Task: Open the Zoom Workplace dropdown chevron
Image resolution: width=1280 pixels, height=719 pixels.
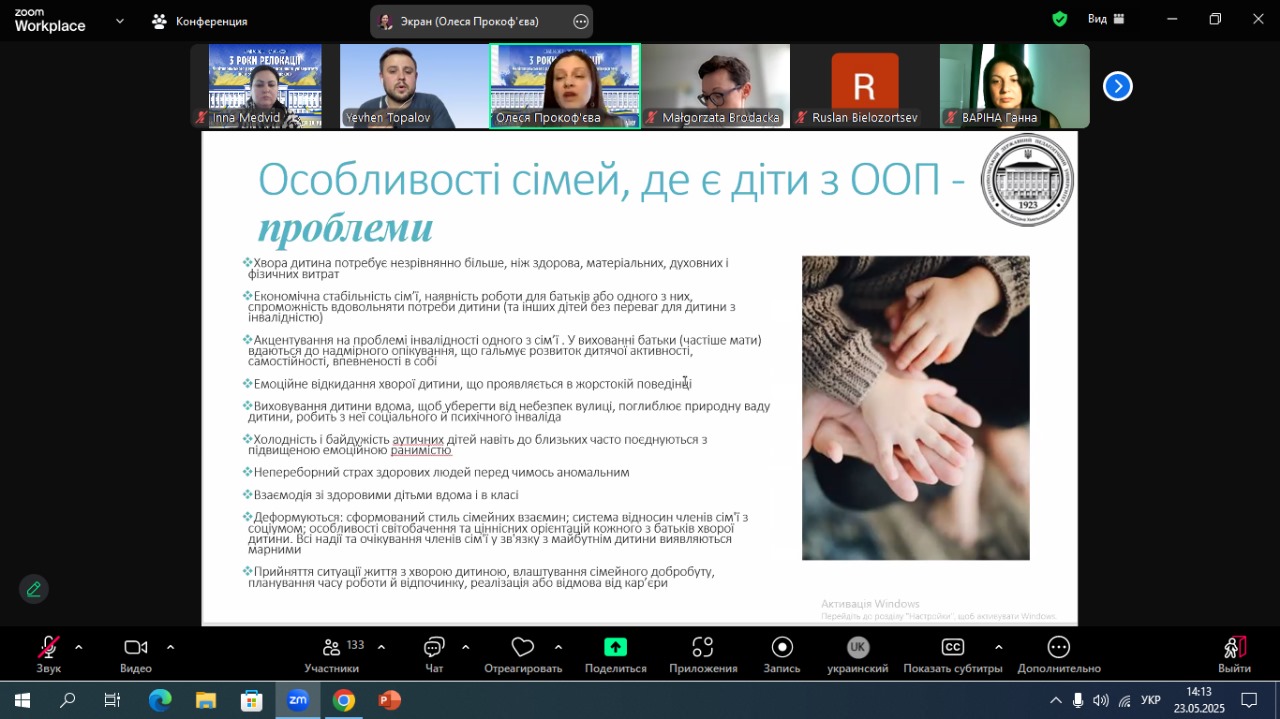Action: 121,20
